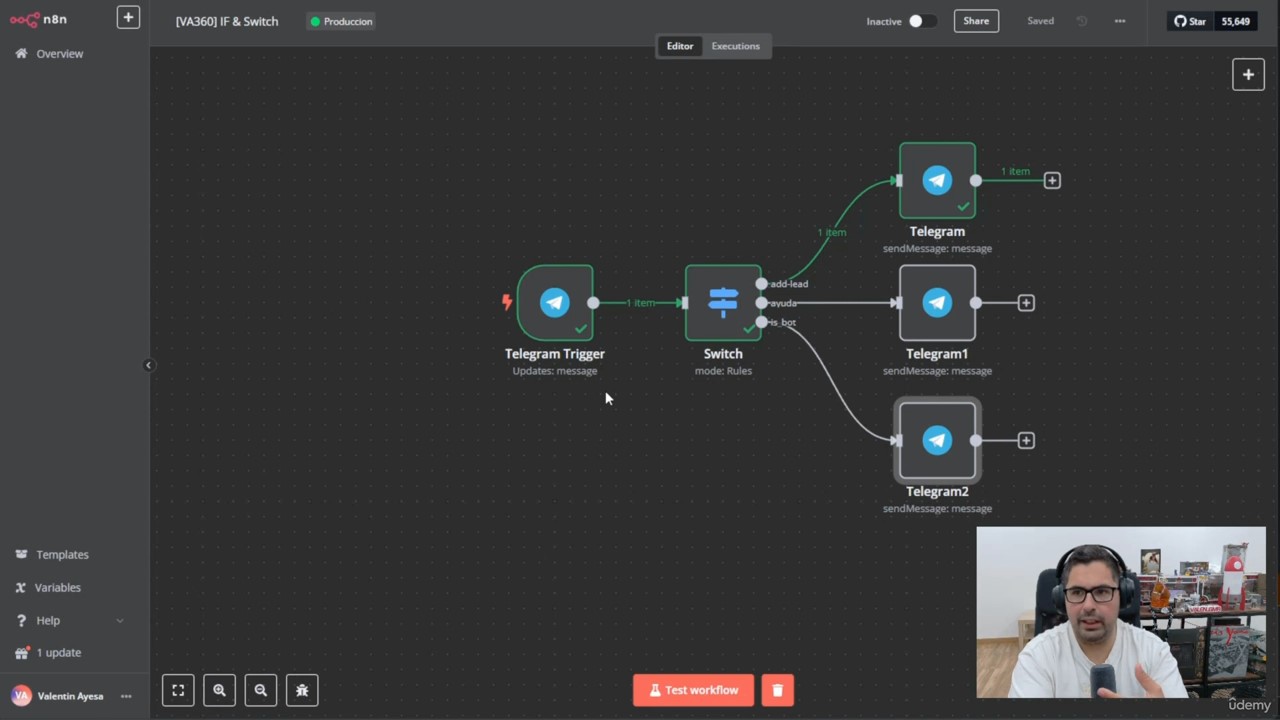Select the Telegram1 node
The image size is (1280, 720).
click(937, 303)
